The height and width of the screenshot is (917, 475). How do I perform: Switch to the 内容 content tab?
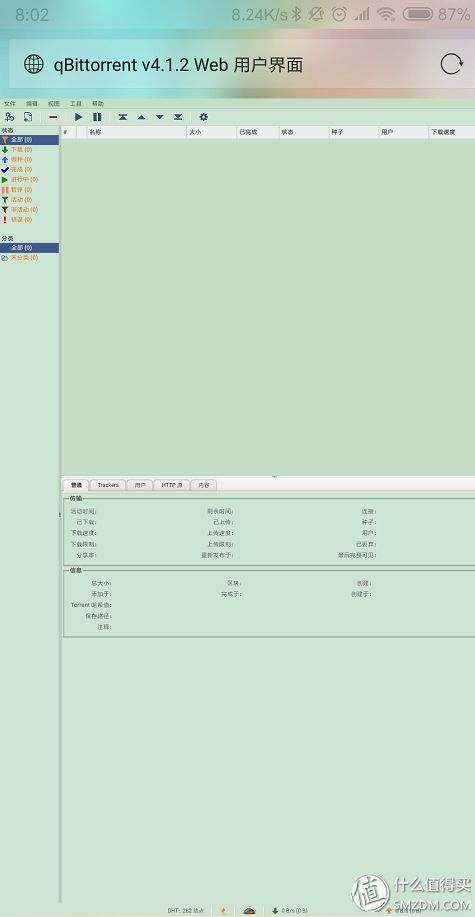tap(204, 485)
